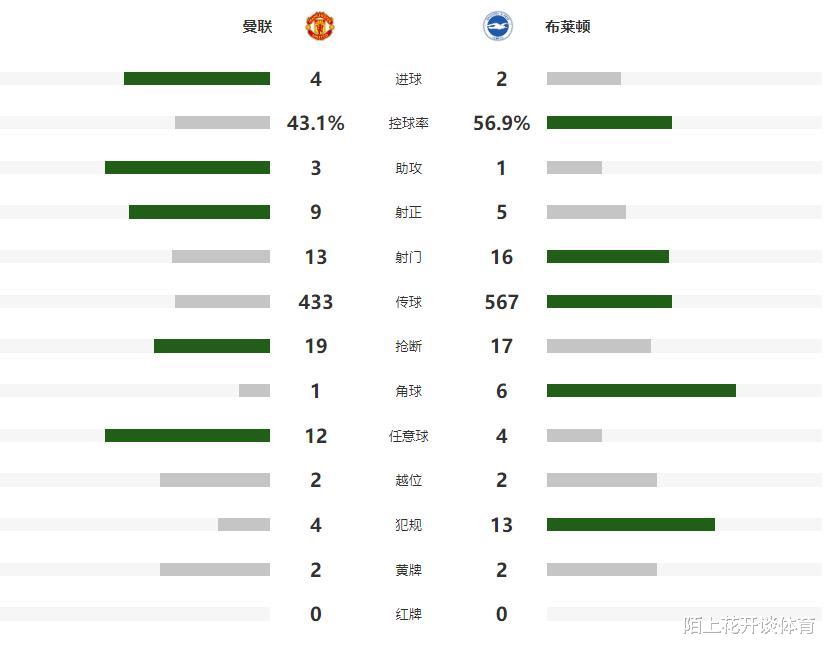The image size is (825, 646).
Task: Select the 曼联 team name
Action: [x=257, y=27]
